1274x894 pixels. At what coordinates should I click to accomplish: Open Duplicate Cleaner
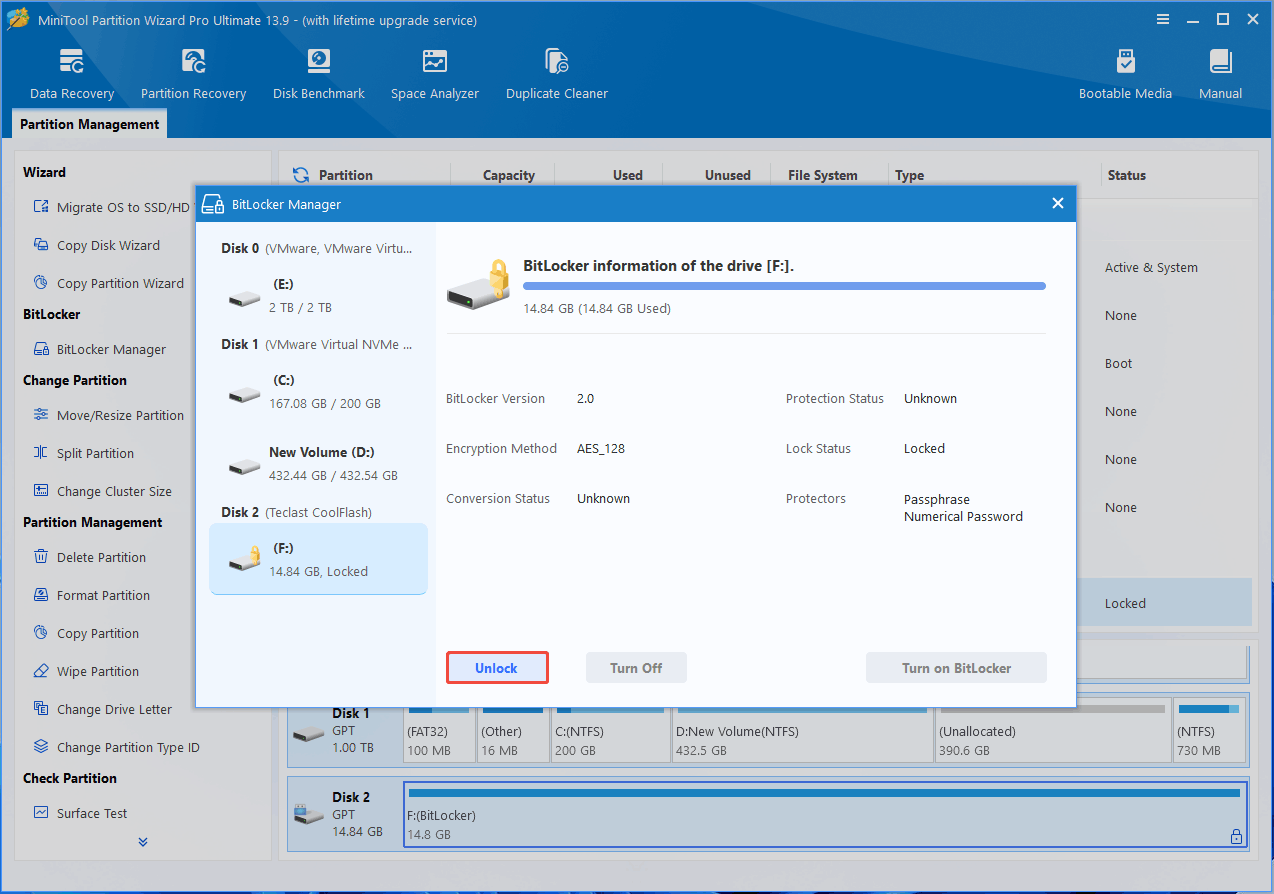557,75
